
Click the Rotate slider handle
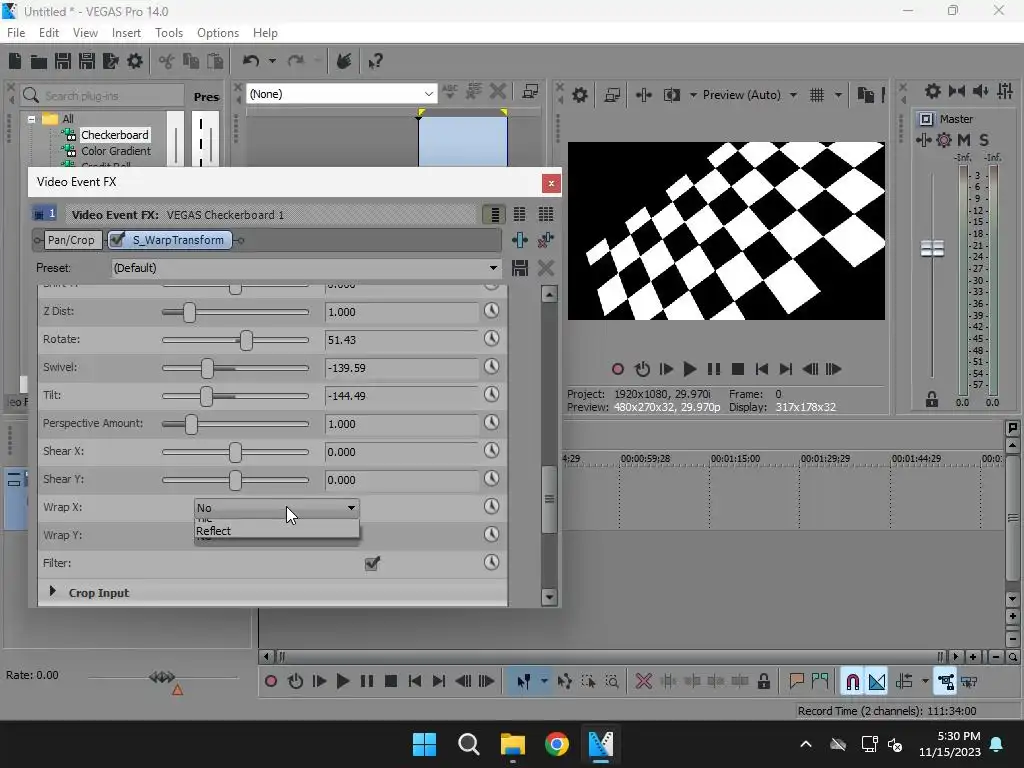246,340
